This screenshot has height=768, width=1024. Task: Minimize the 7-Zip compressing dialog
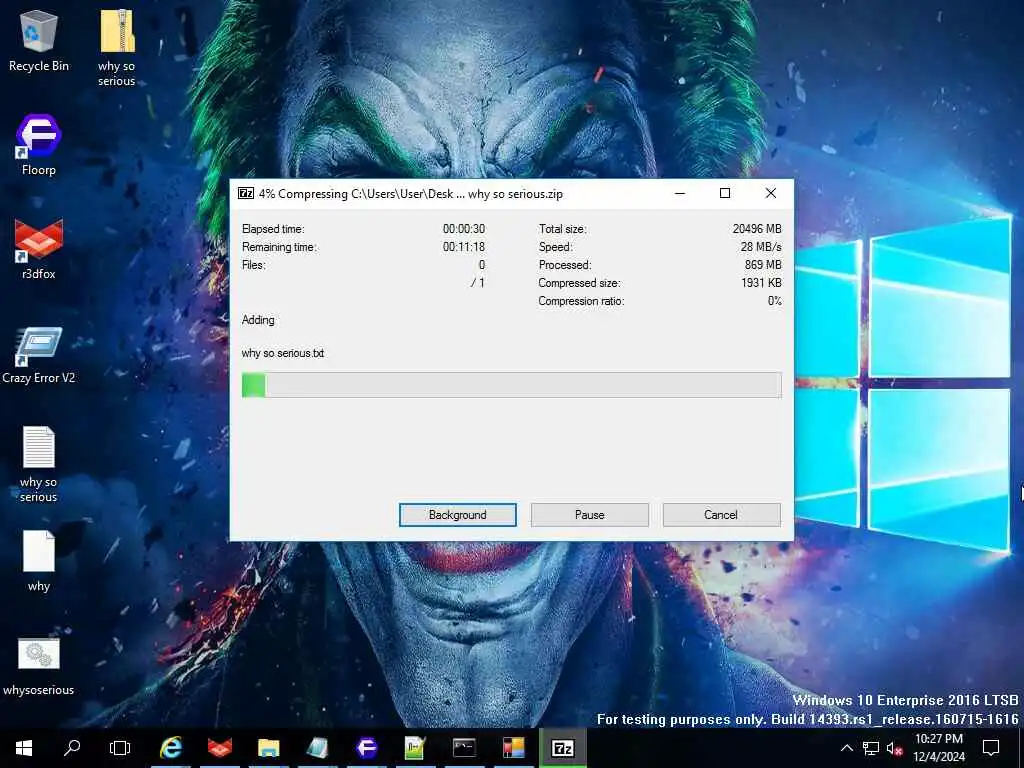pyautogui.click(x=680, y=193)
